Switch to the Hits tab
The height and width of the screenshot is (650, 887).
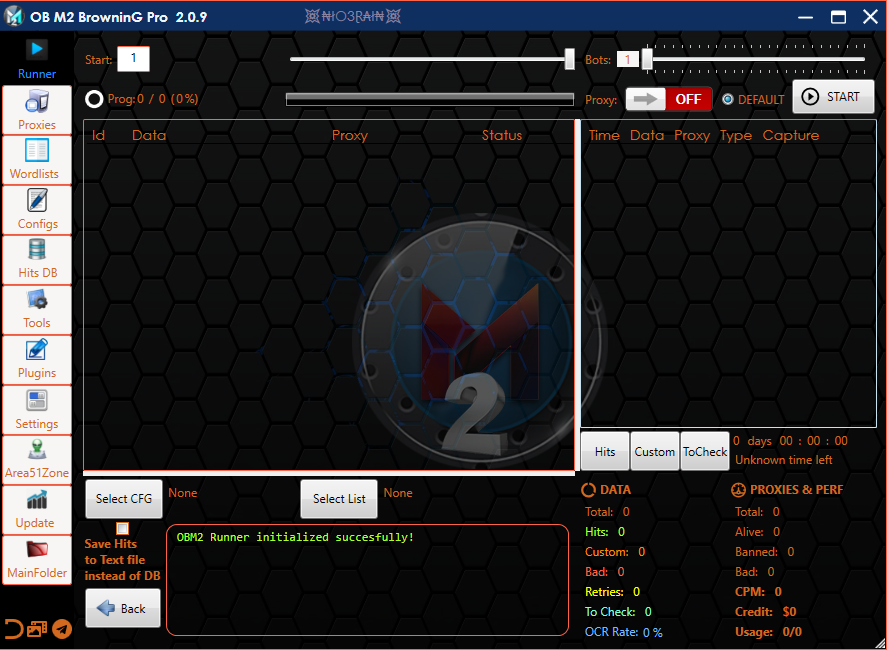(605, 451)
